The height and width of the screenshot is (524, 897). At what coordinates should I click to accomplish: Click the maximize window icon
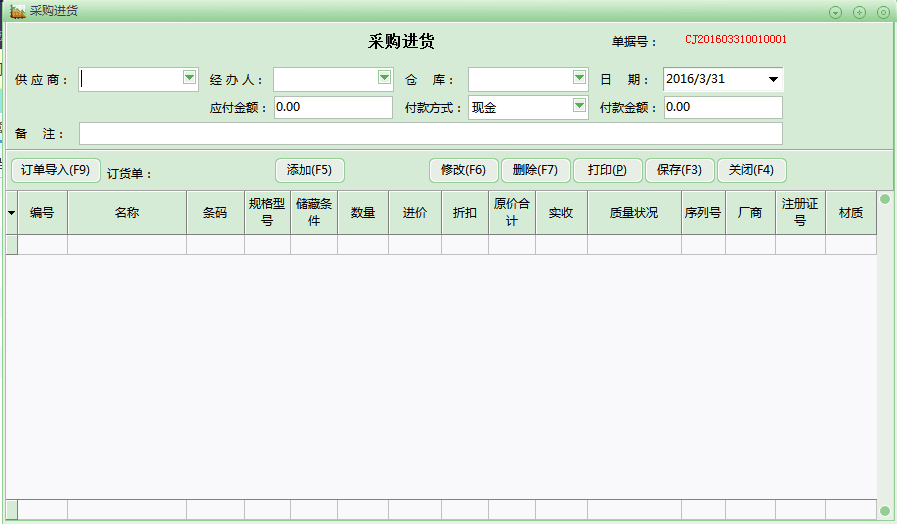859,12
